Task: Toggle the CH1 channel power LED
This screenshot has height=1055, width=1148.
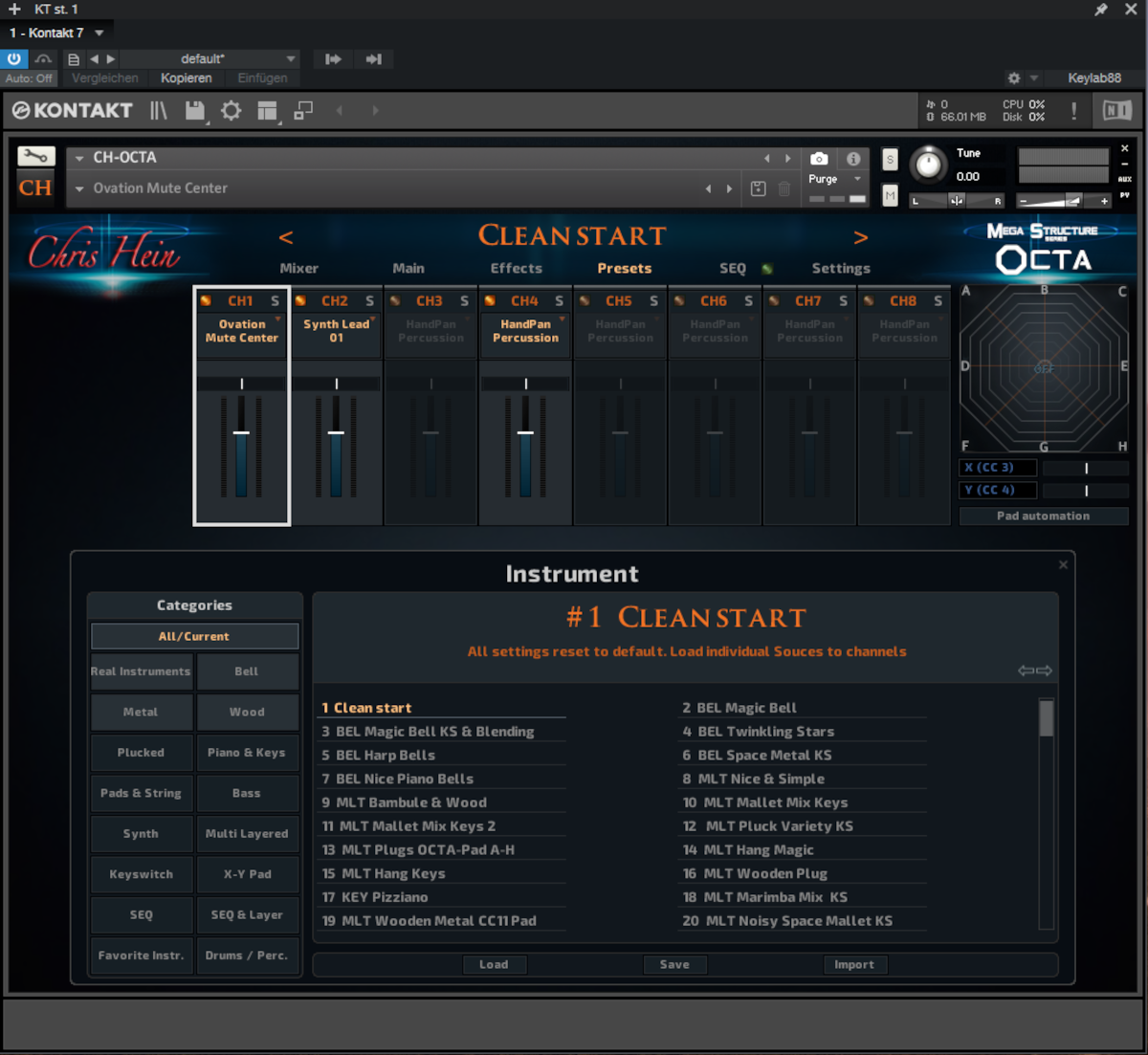Action: coord(206,301)
